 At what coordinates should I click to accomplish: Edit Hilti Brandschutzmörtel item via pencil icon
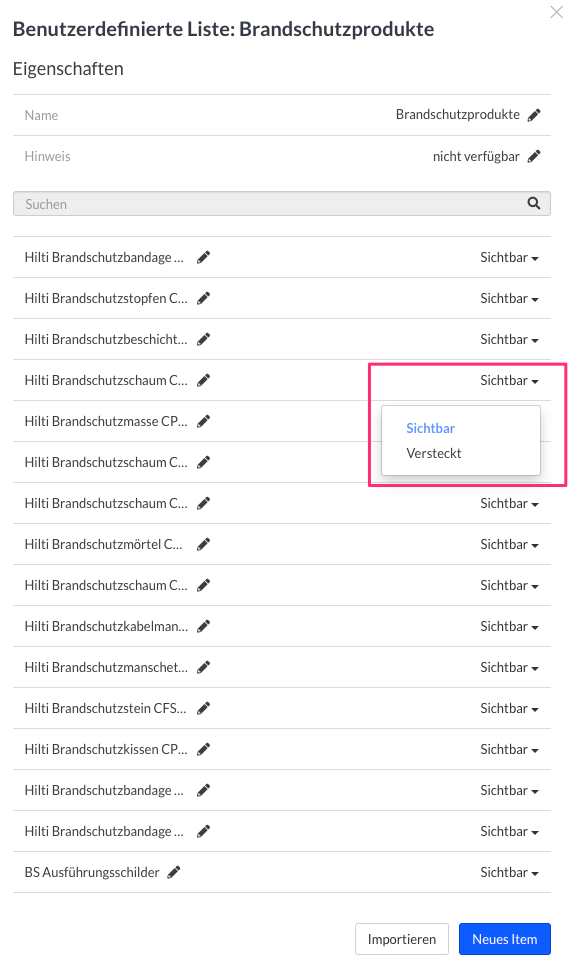[204, 544]
